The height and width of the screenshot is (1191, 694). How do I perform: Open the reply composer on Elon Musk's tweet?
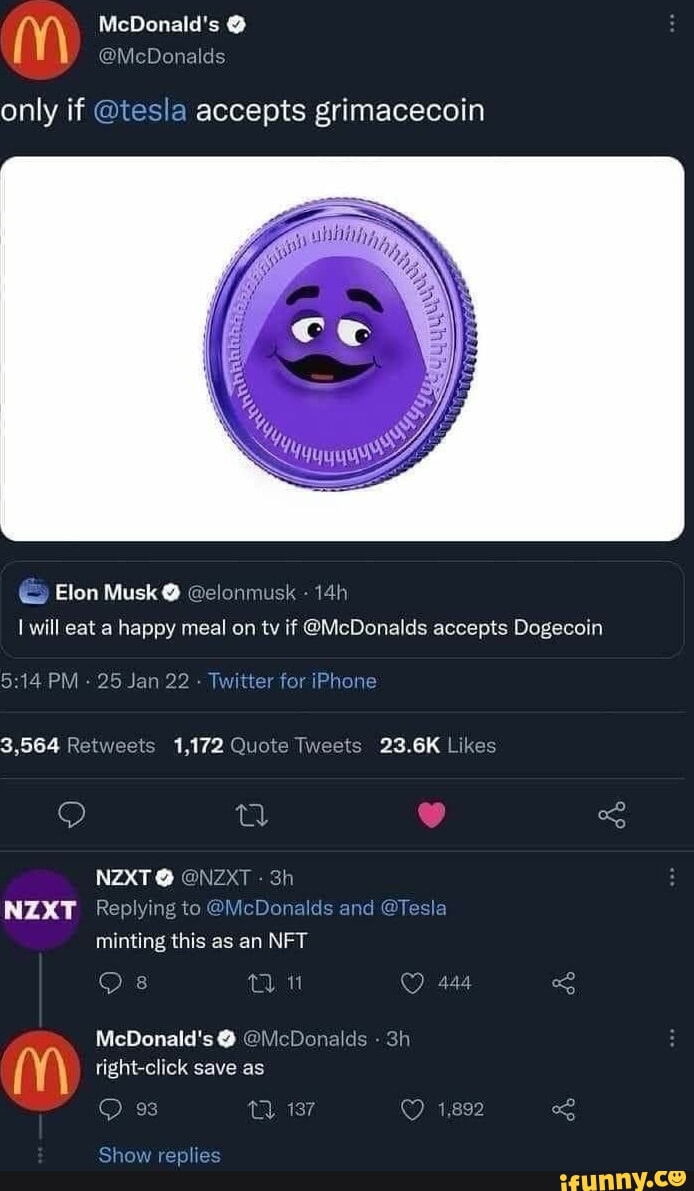71,815
